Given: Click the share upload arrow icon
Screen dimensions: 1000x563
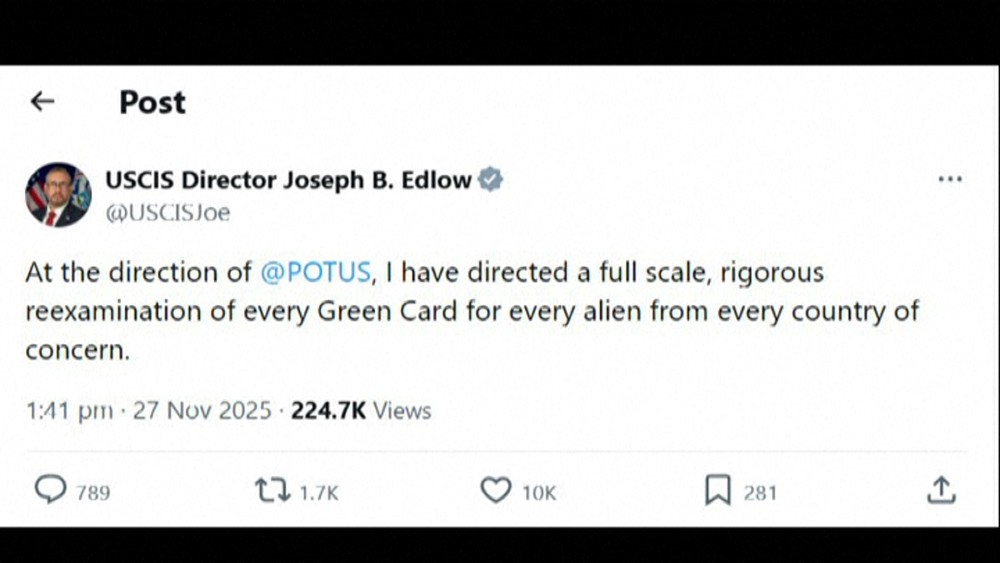Looking at the screenshot, I should pyautogui.click(x=941, y=490).
